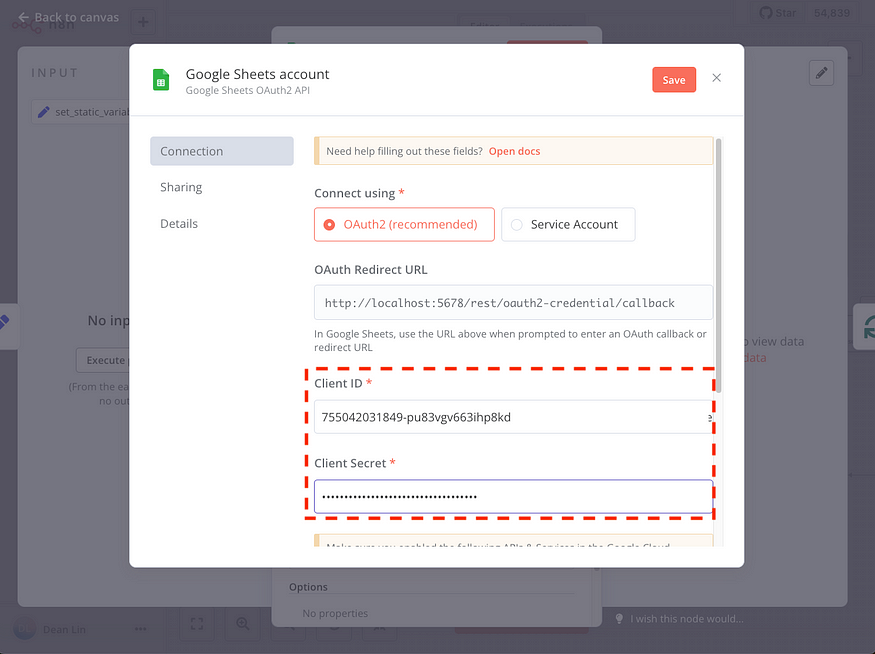Select OAuth2 (recommended) radio option

tap(404, 224)
